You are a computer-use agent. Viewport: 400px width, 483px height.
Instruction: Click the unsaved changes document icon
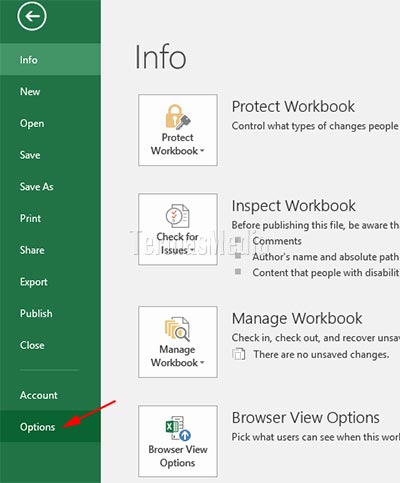239,354
